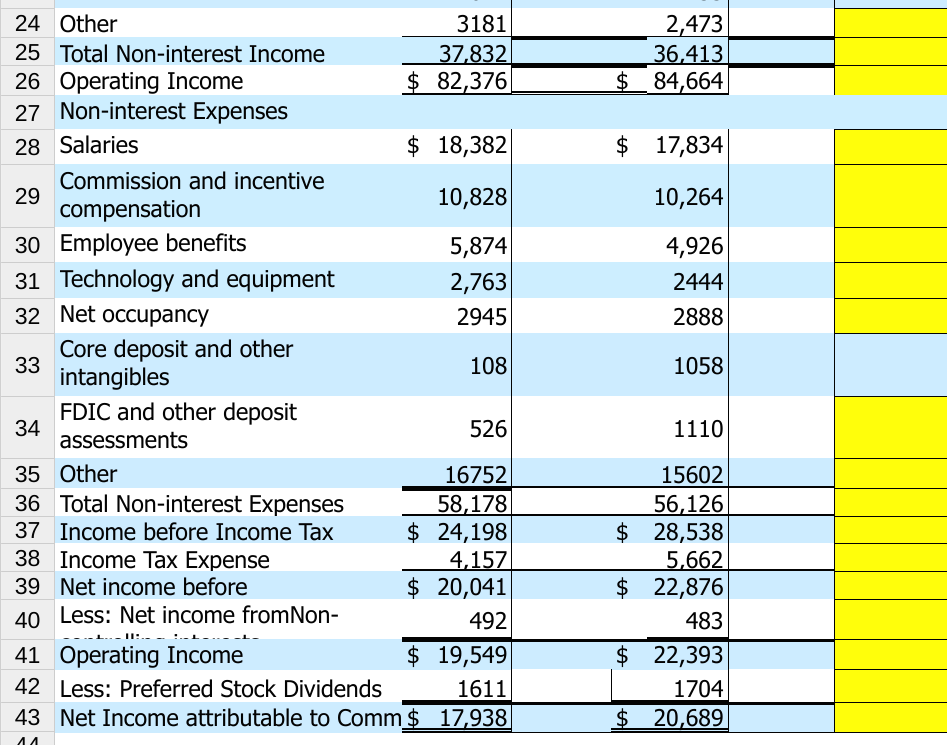Click 'Less: Preferred Stock Dividends' cell
Viewport: 947px width, 745px height.
[x=228, y=688]
